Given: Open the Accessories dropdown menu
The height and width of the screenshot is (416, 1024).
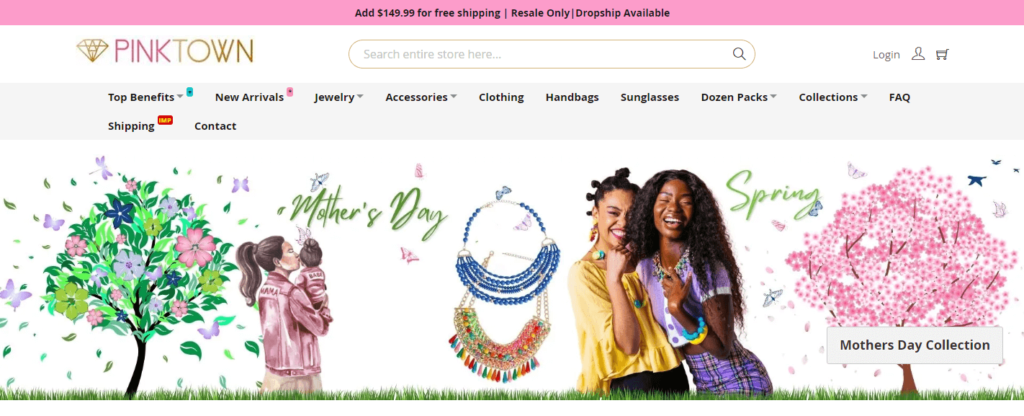Looking at the screenshot, I should point(421,97).
